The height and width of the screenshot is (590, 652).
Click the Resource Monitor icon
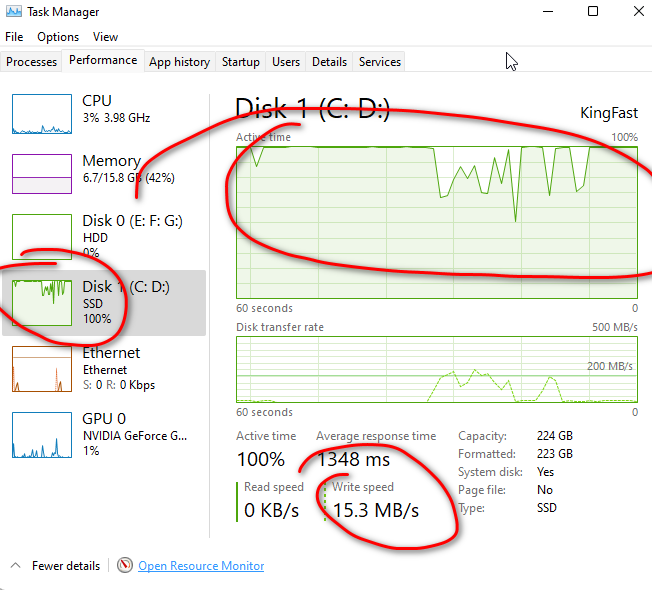pyautogui.click(x=125, y=566)
